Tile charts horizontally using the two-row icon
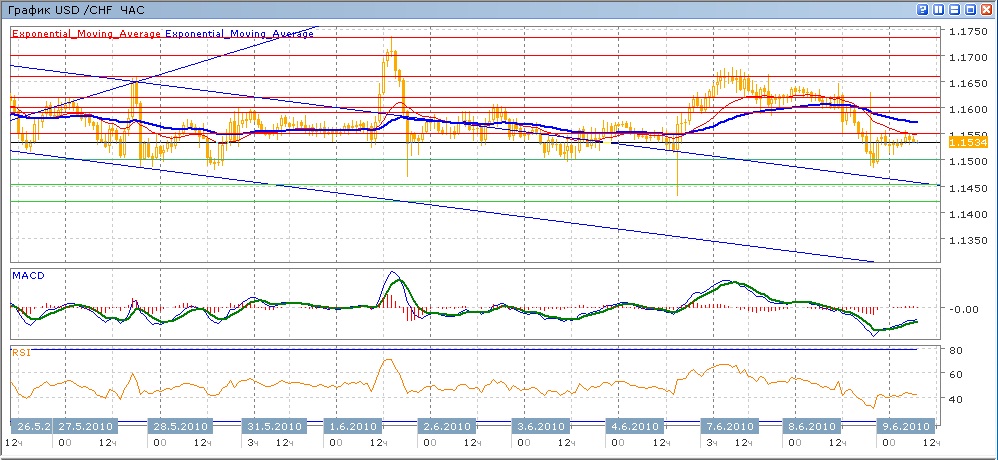 tap(954, 9)
